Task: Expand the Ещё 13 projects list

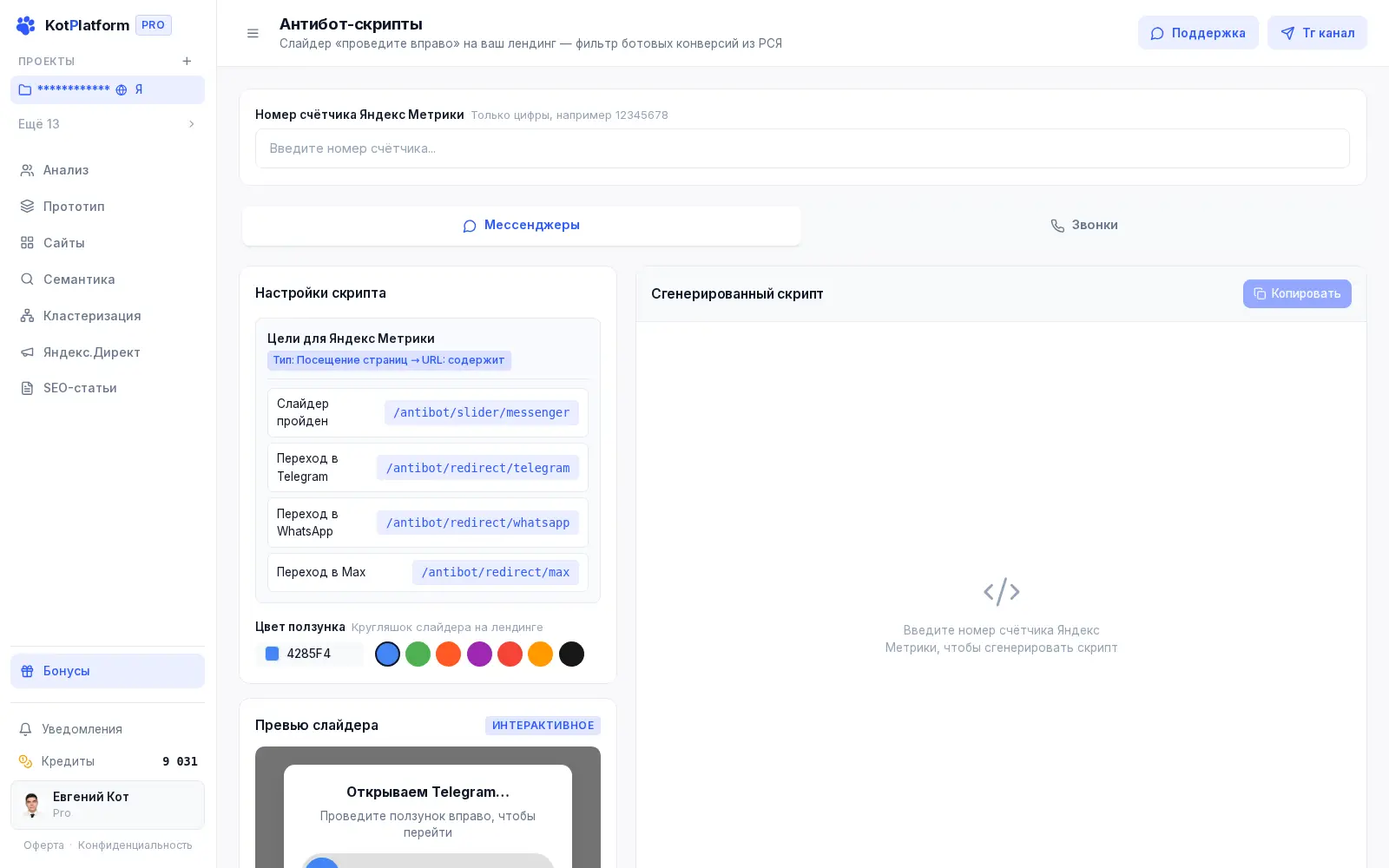Action: tap(108, 124)
